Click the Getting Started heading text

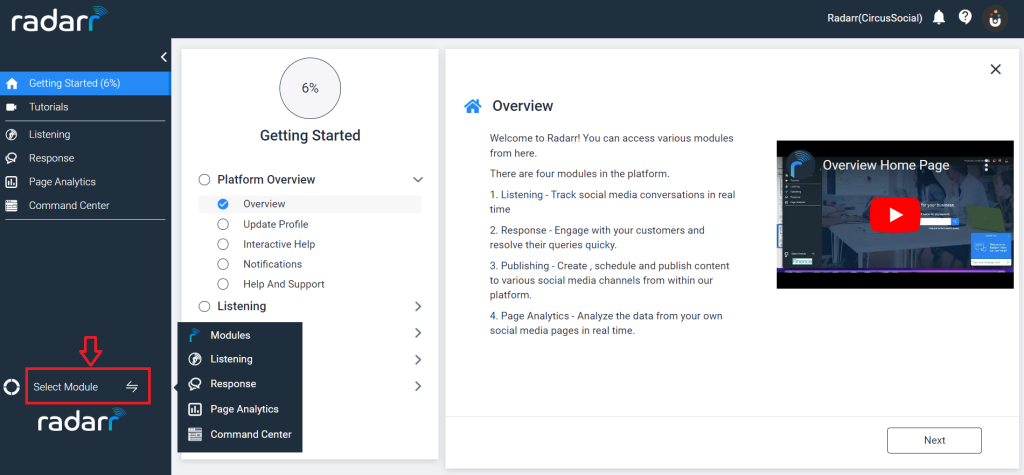310,136
